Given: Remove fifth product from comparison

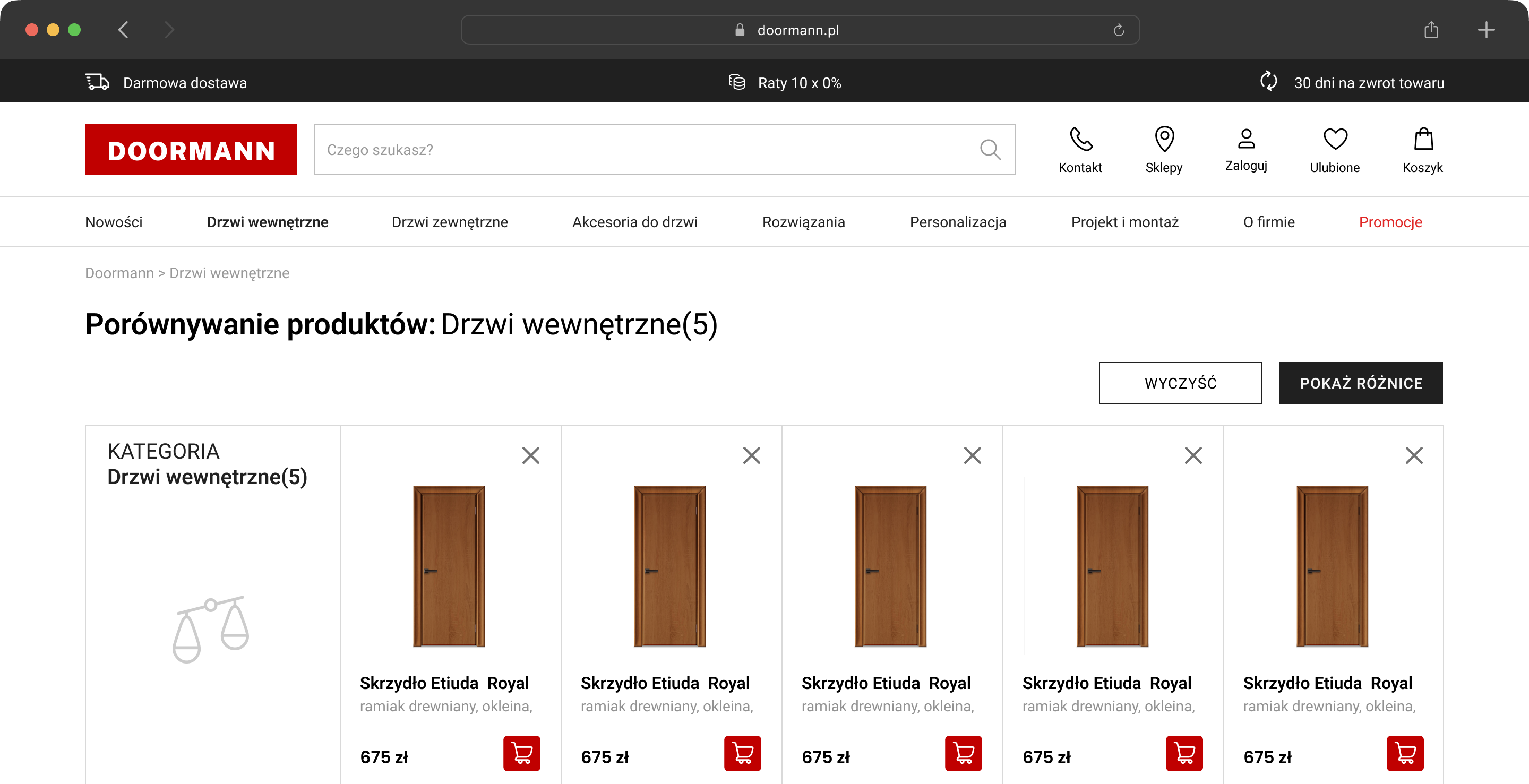Looking at the screenshot, I should (1414, 456).
